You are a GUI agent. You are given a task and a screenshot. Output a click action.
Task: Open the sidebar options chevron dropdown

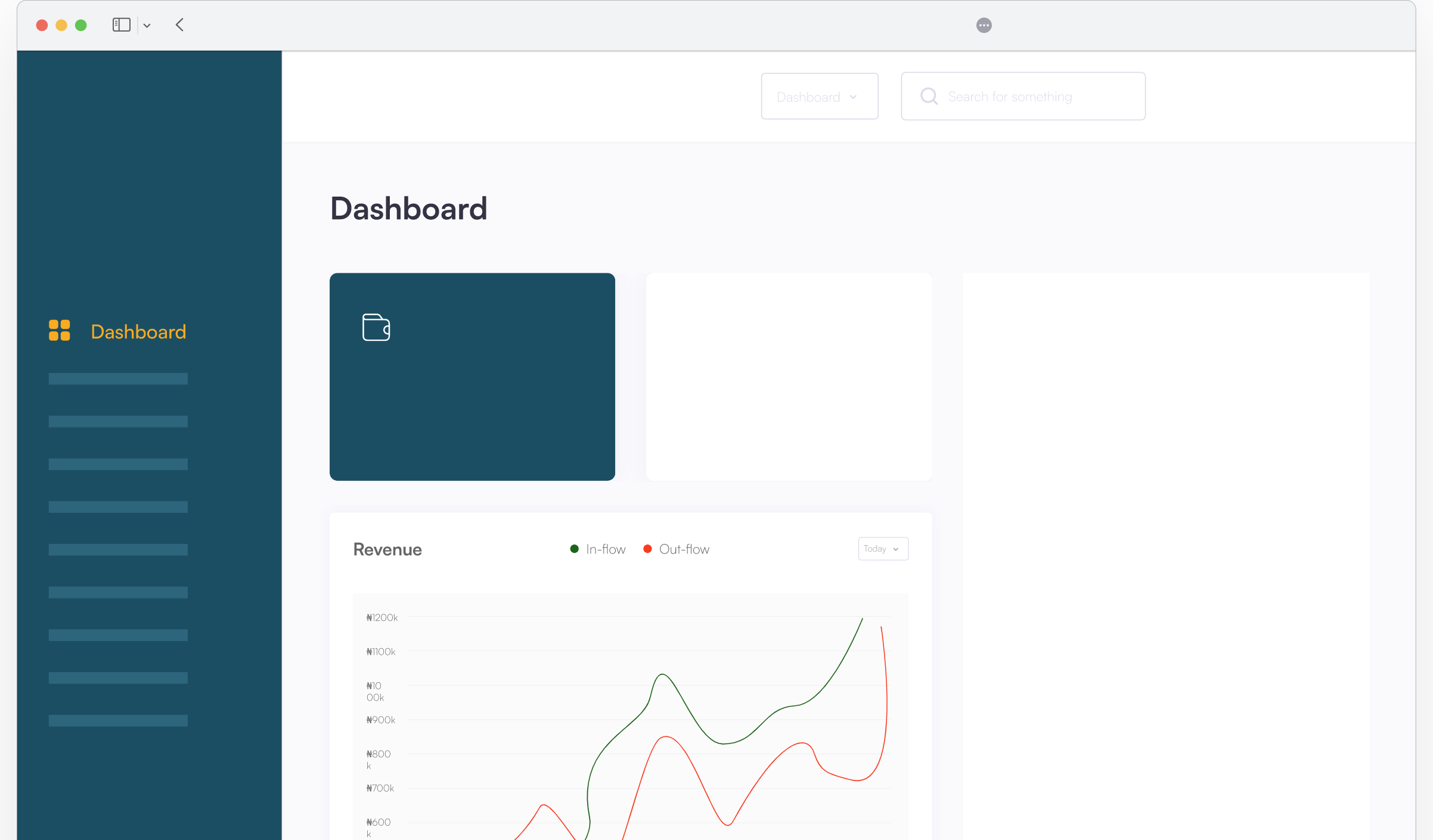click(147, 26)
